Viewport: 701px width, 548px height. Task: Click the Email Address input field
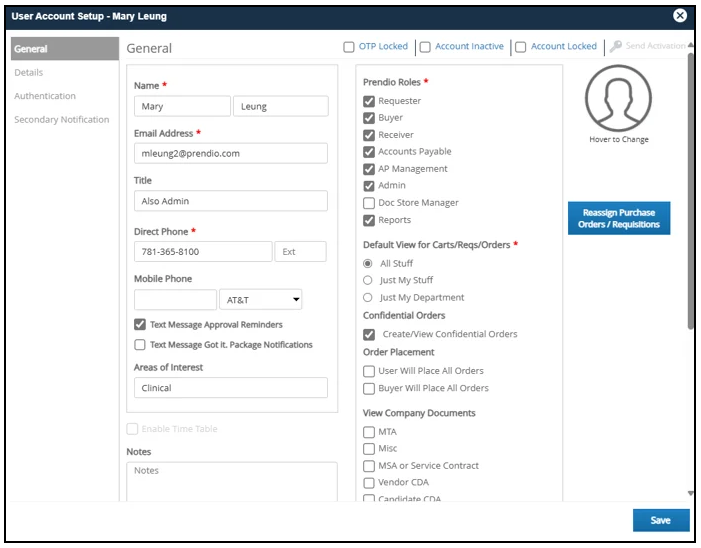[231, 153]
